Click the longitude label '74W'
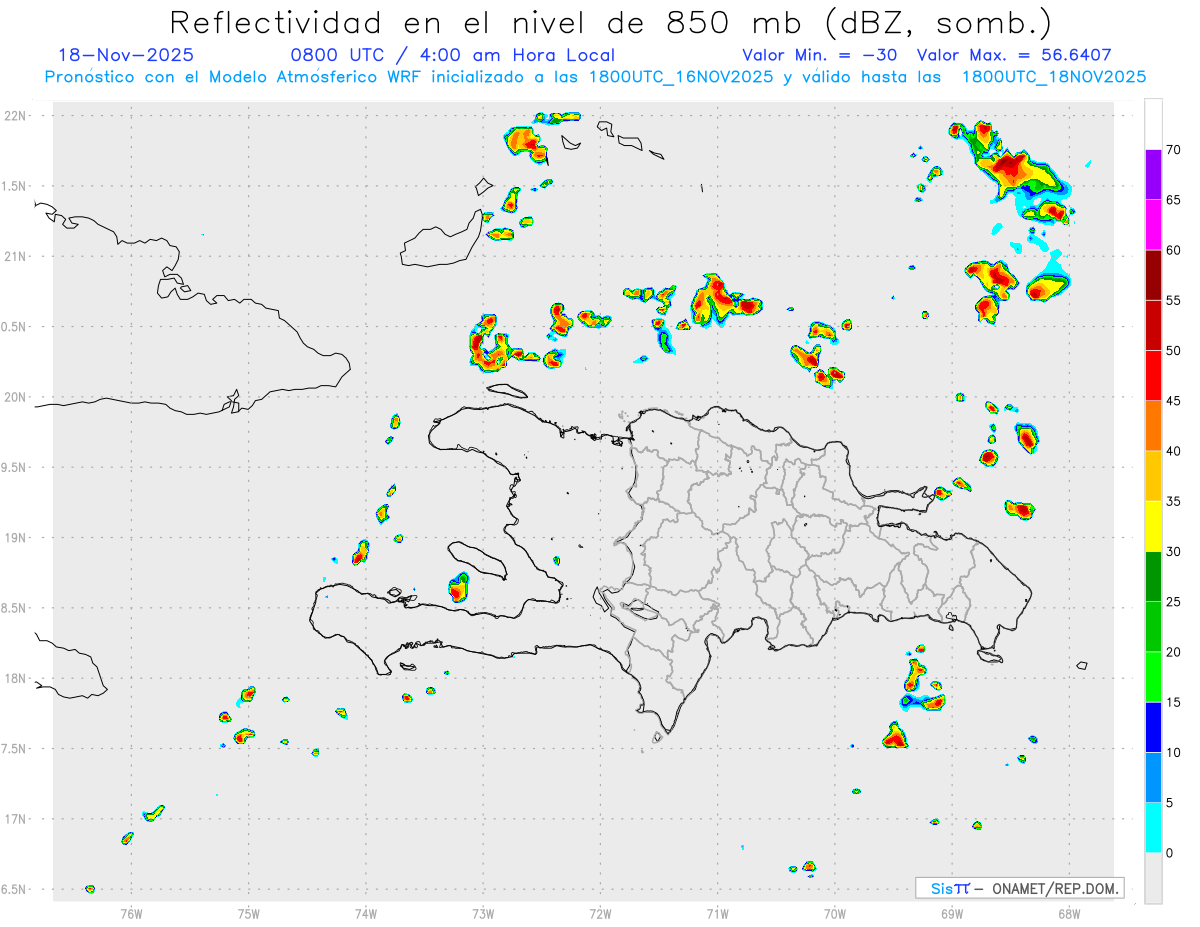 pos(366,913)
